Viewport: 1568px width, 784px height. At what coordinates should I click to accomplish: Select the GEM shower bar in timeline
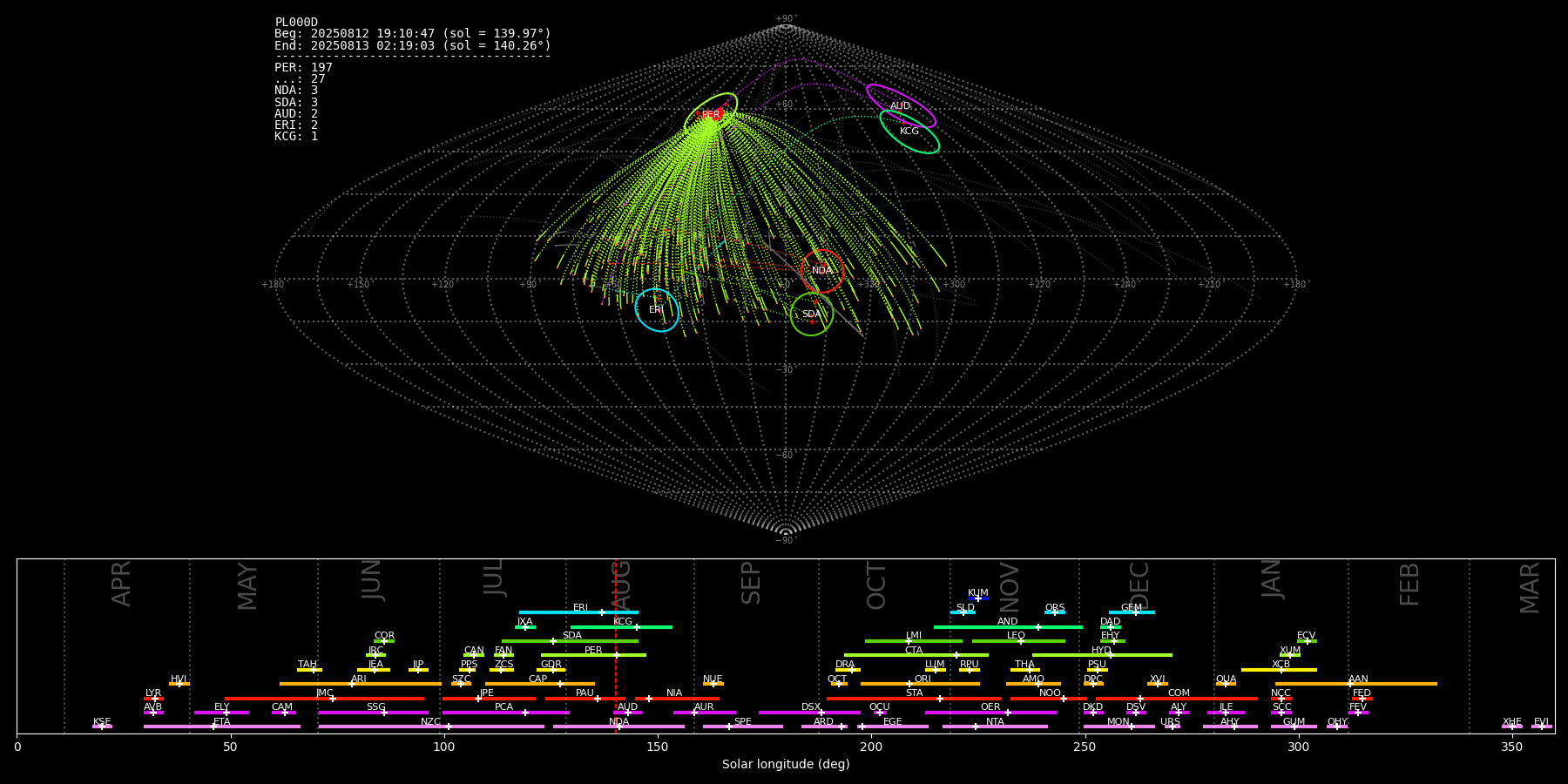[1132, 612]
